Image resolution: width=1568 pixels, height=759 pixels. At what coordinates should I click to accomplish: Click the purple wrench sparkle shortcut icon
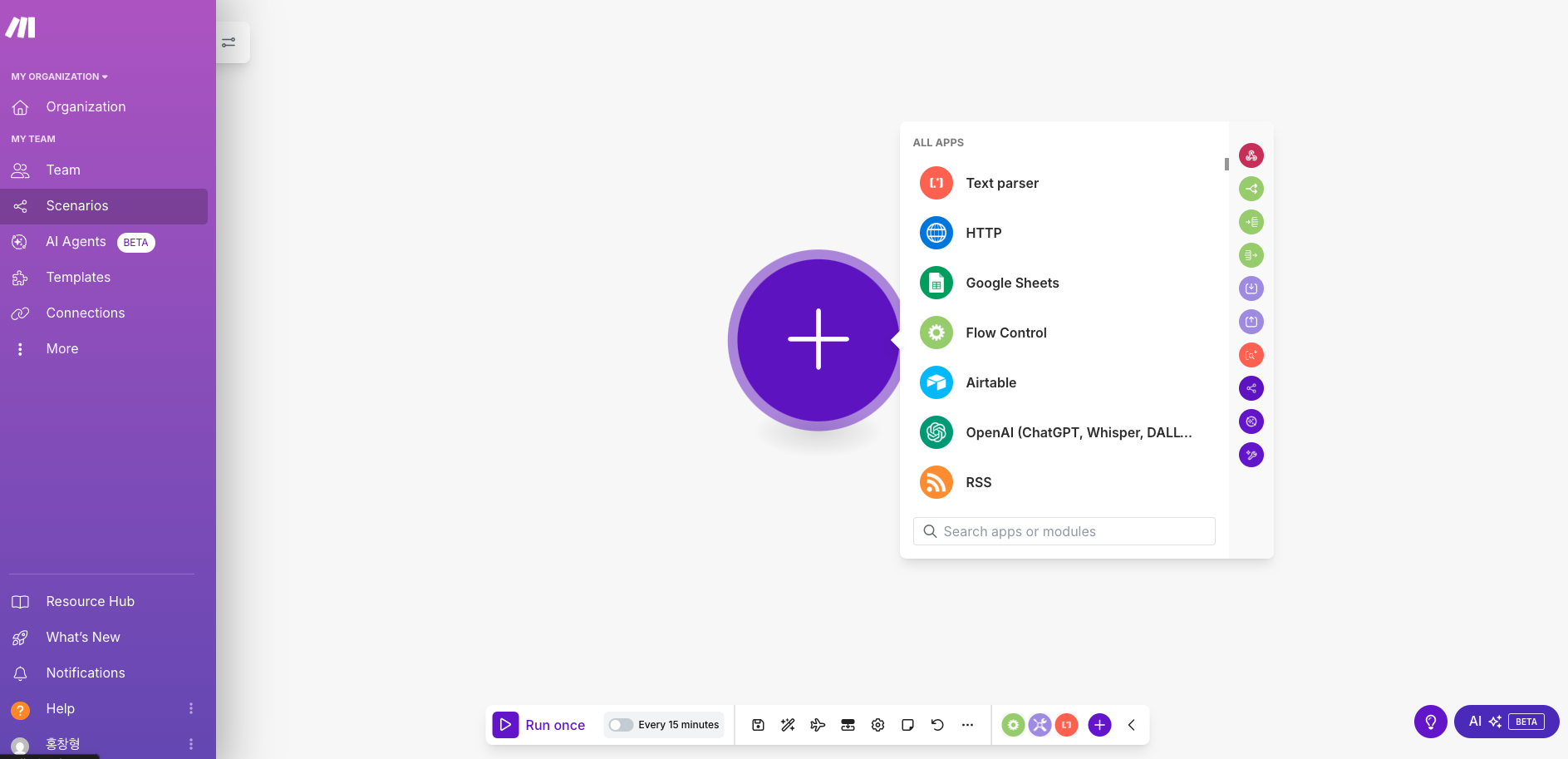1251,455
